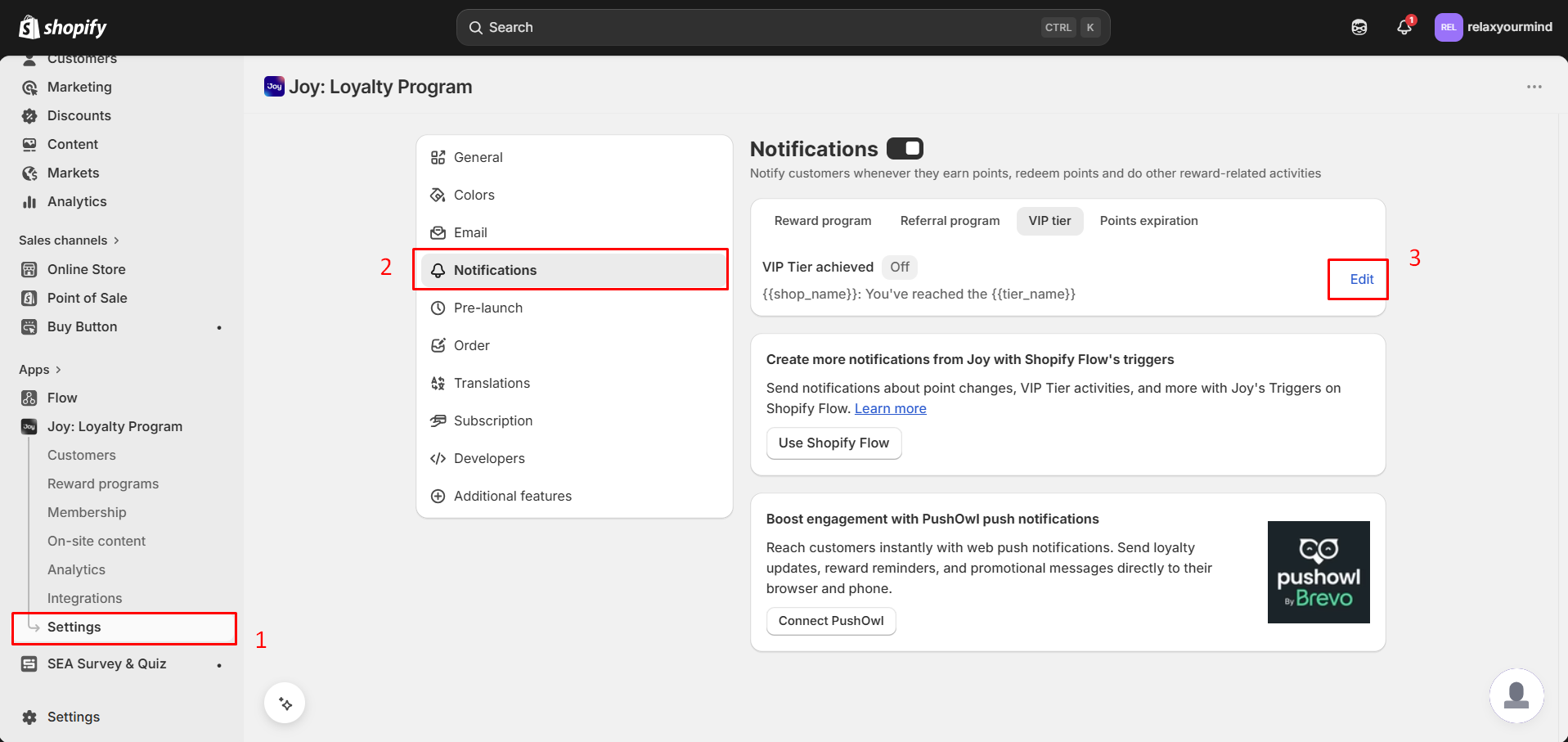Viewport: 1568px width, 742px height.
Task: Click the Search field in top bar
Action: (x=783, y=28)
